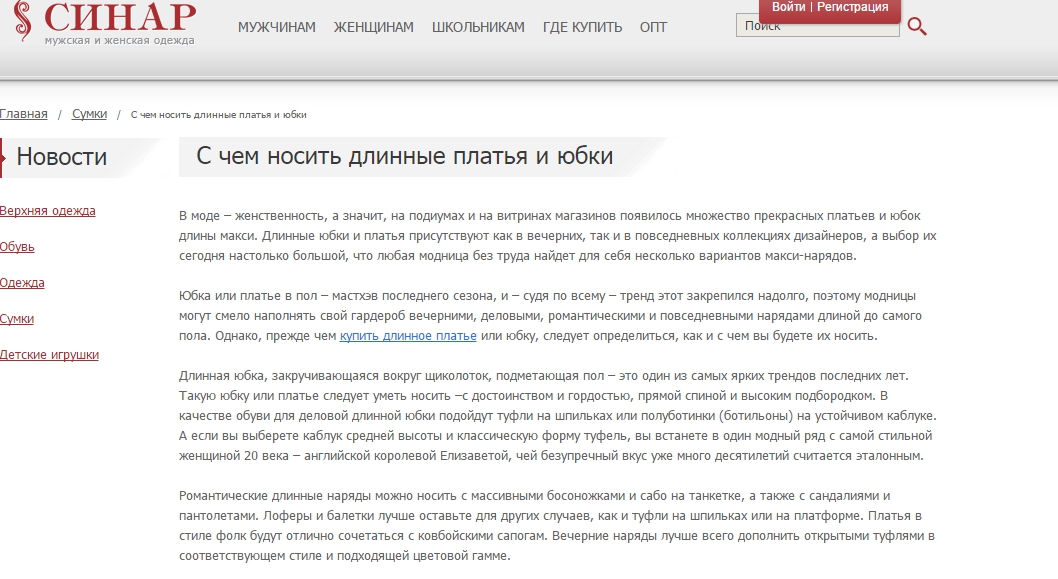Click the magnifying glass search icon

[917, 26]
